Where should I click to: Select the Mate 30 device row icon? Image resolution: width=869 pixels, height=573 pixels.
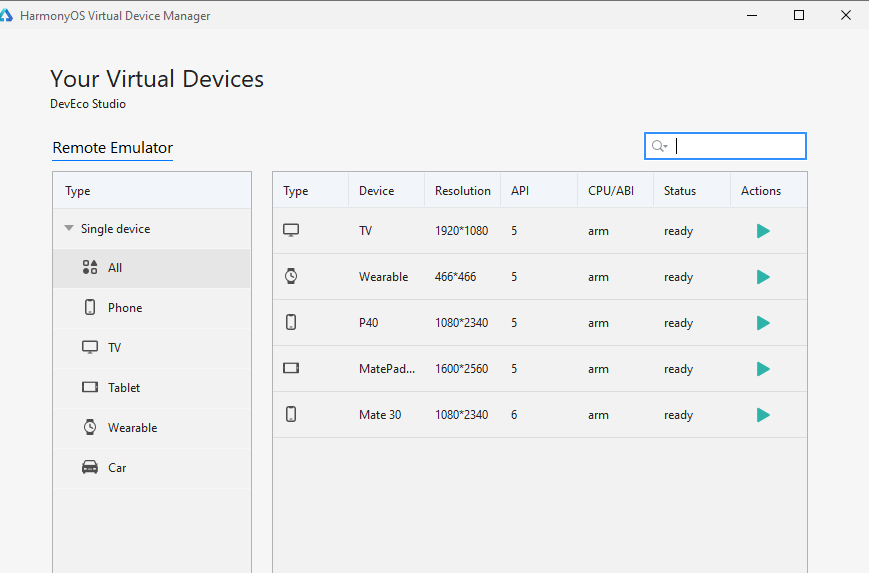click(x=291, y=414)
